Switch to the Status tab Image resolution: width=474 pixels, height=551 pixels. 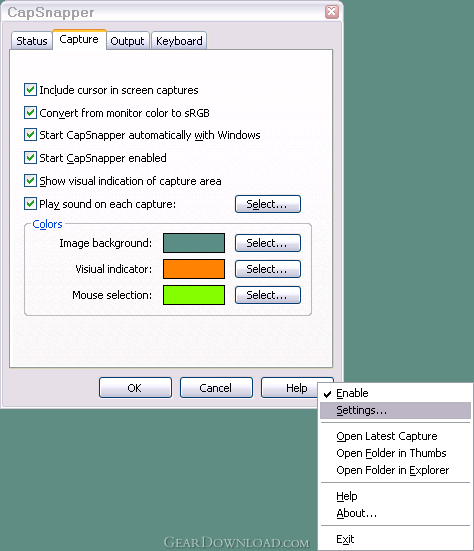(x=32, y=41)
